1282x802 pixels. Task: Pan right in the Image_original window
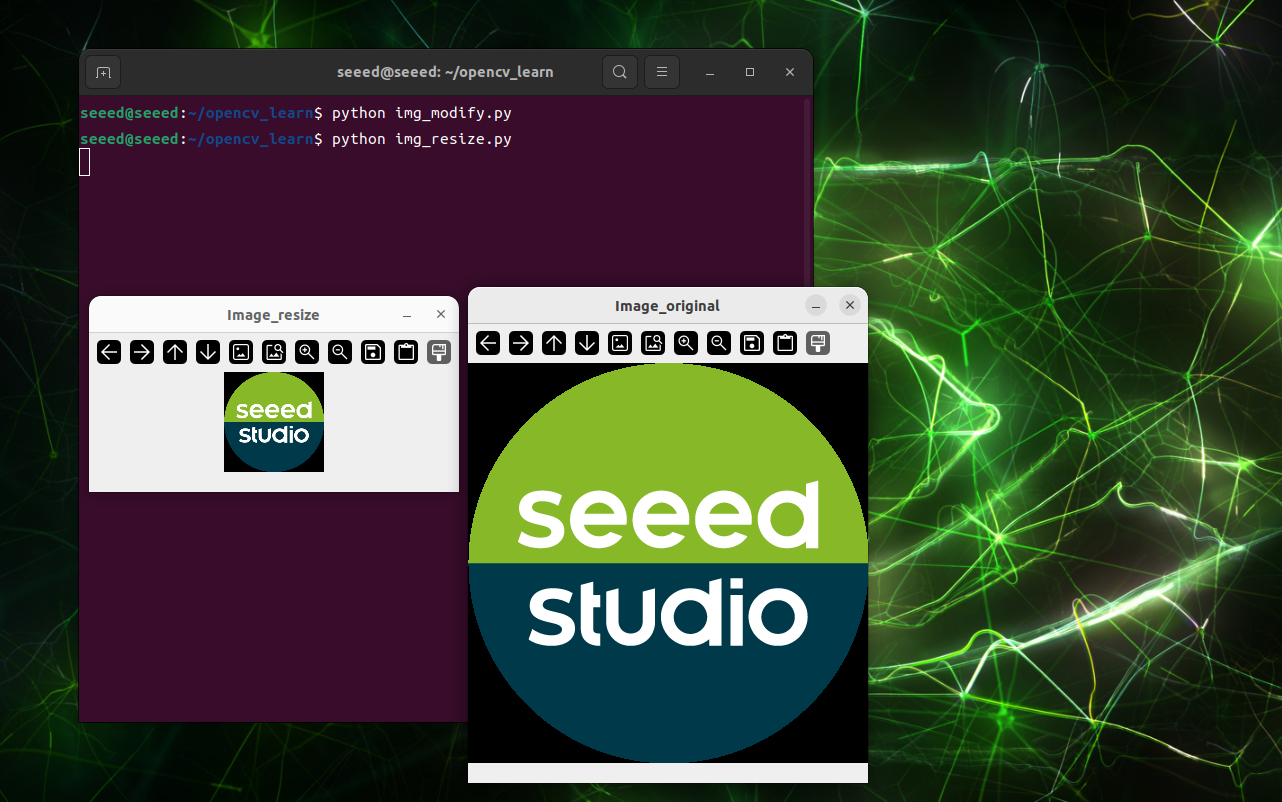pyautogui.click(x=521, y=344)
